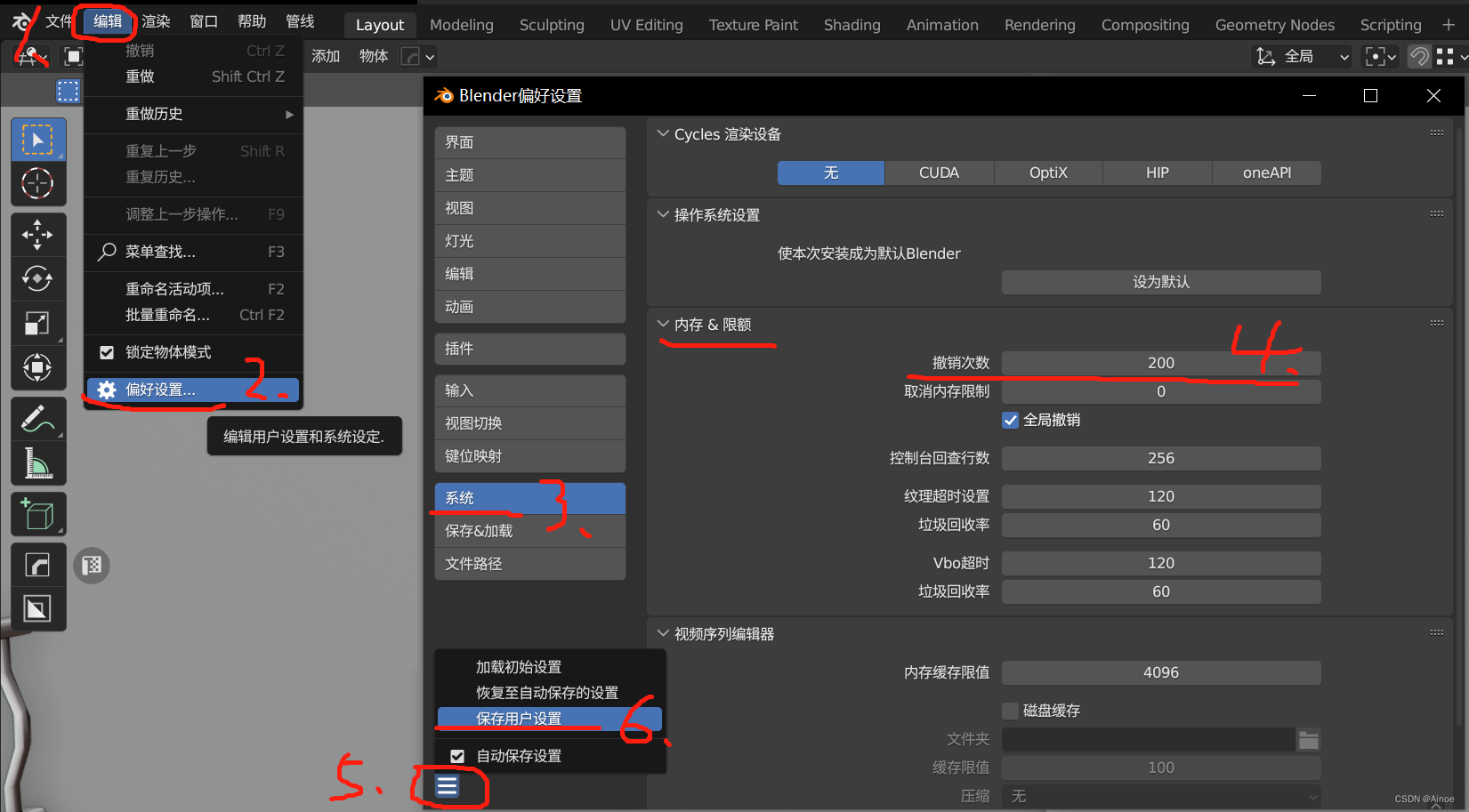Image resolution: width=1469 pixels, height=812 pixels.
Task: Select 无 as Cycles render device
Action: point(831,173)
